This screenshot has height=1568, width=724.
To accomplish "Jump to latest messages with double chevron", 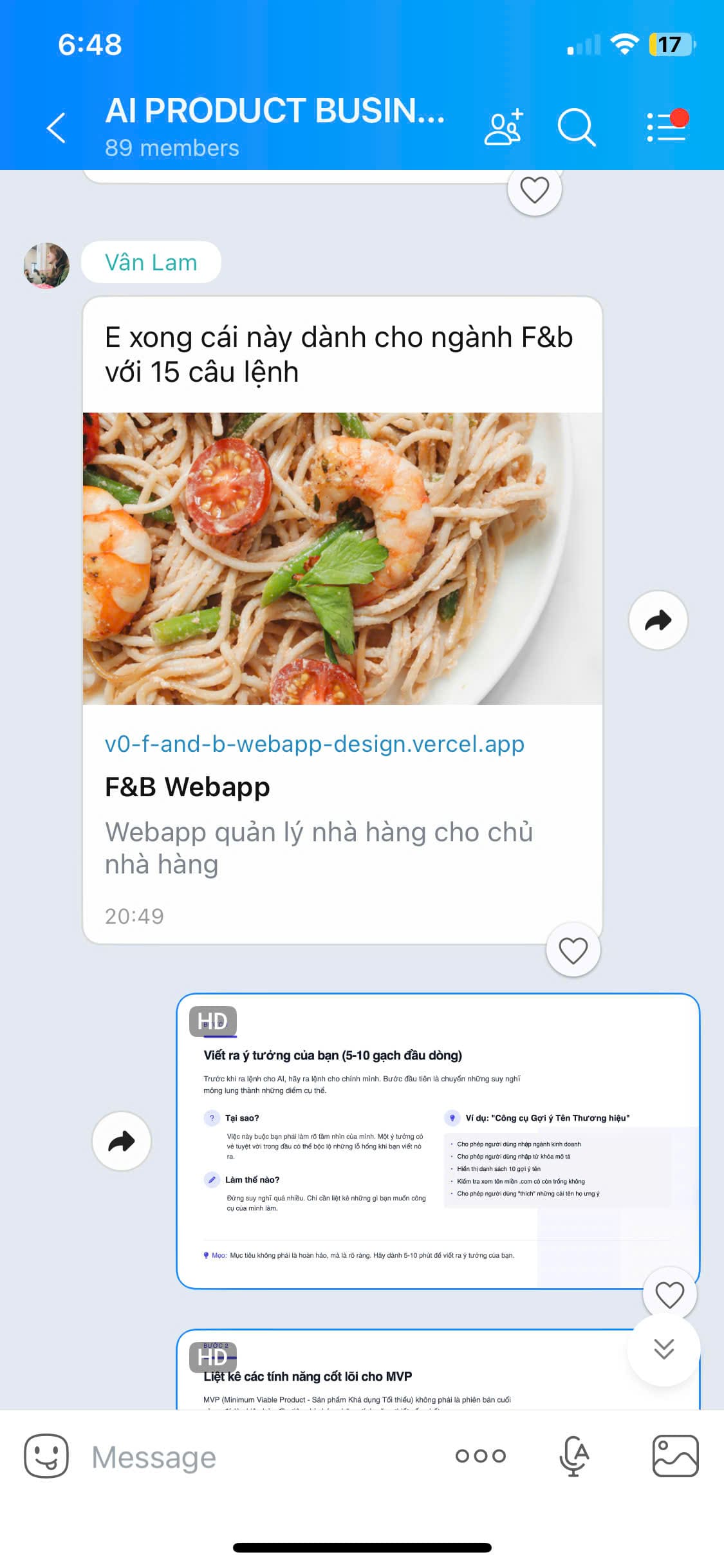I will pos(664,1349).
